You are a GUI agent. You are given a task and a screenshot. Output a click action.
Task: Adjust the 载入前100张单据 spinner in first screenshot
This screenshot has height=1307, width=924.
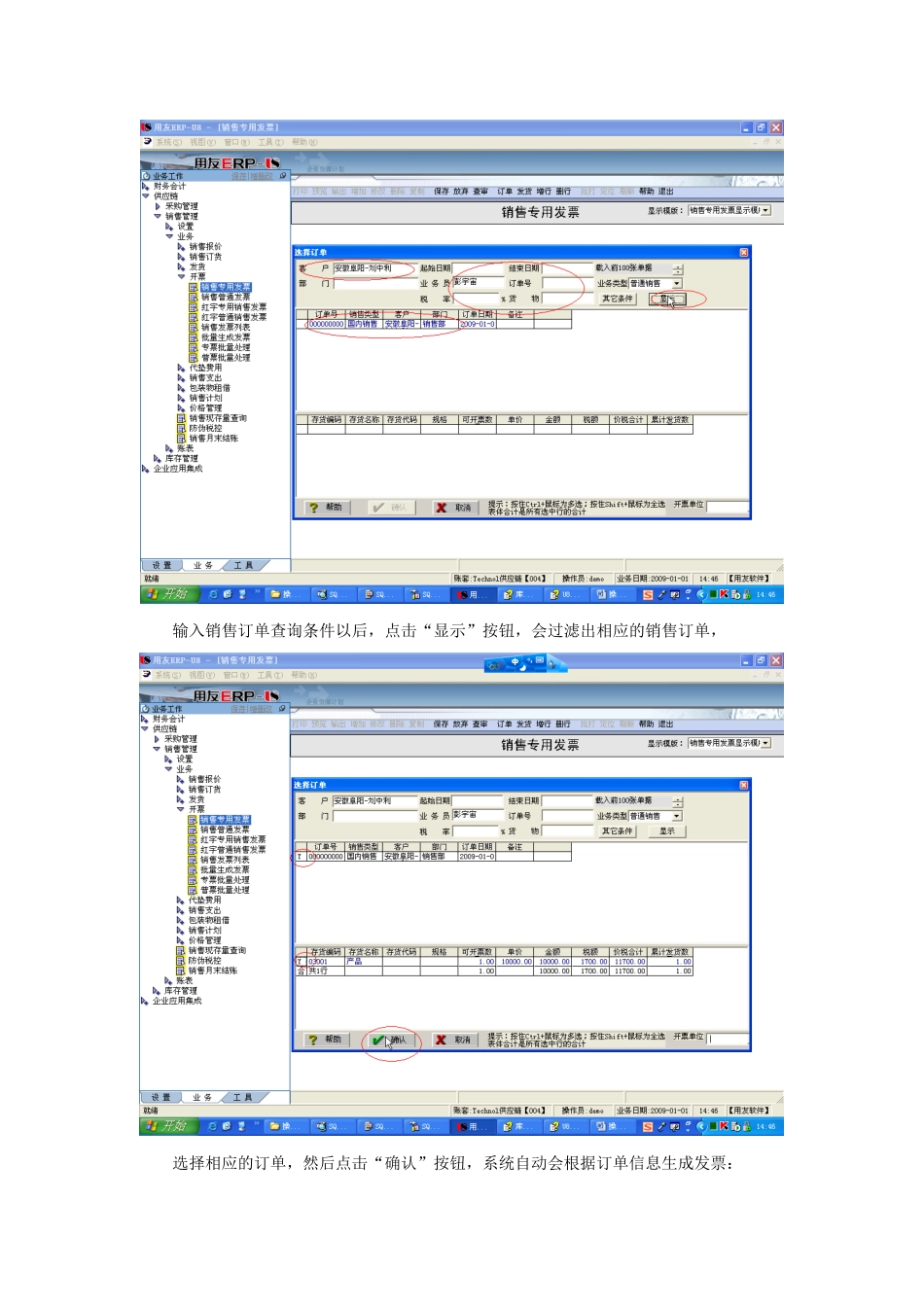(678, 268)
